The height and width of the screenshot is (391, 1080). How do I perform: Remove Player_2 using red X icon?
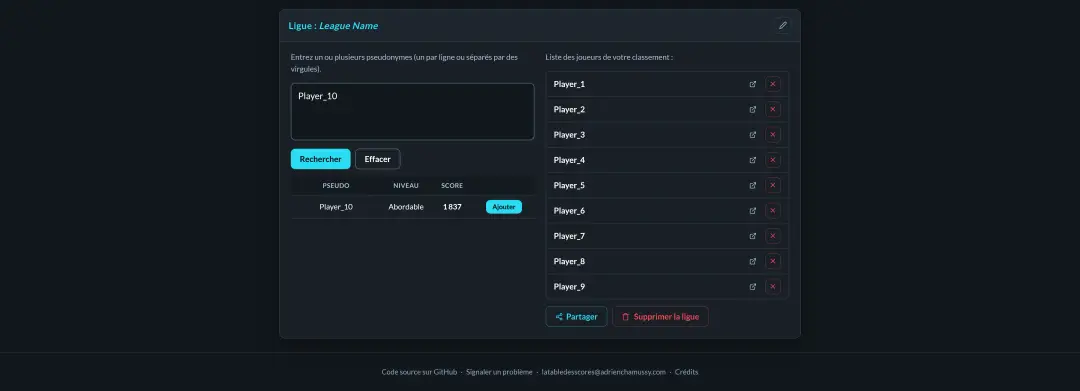coord(773,109)
